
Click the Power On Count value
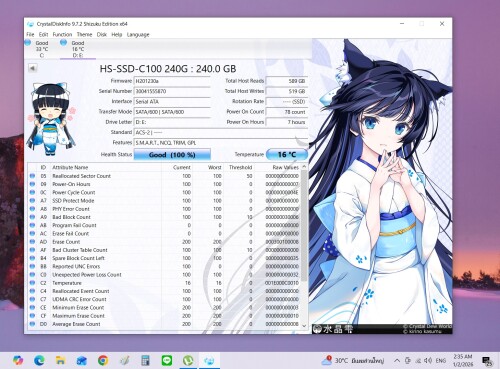point(287,112)
